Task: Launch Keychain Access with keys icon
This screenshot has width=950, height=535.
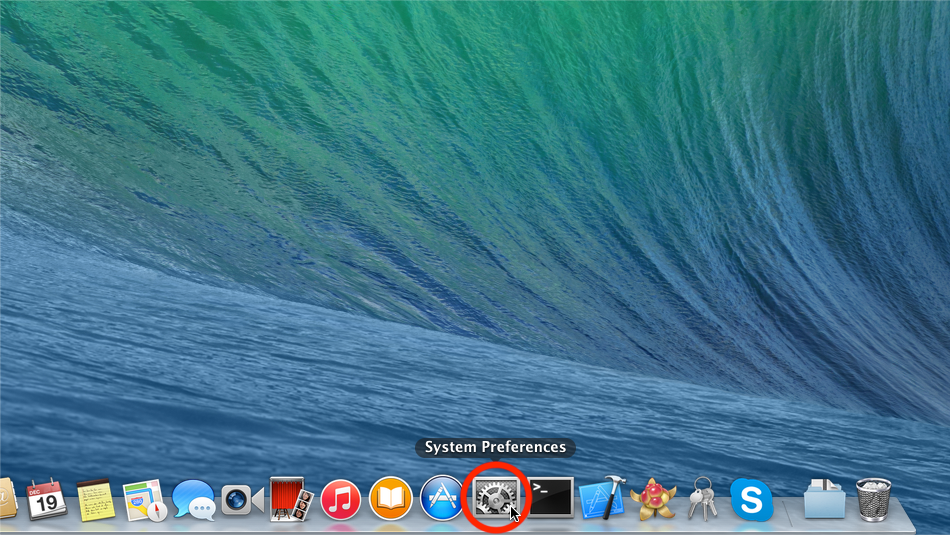Action: coord(702,498)
